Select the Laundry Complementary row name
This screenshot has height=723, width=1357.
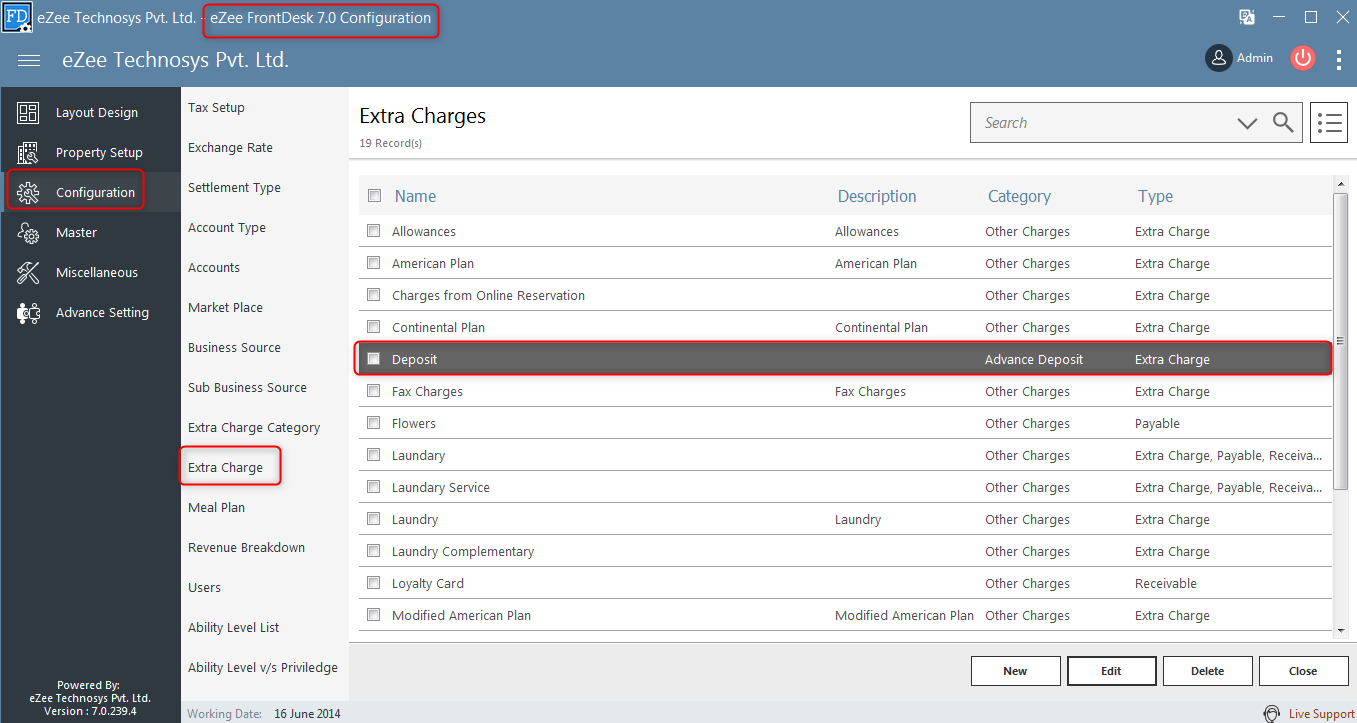(463, 551)
